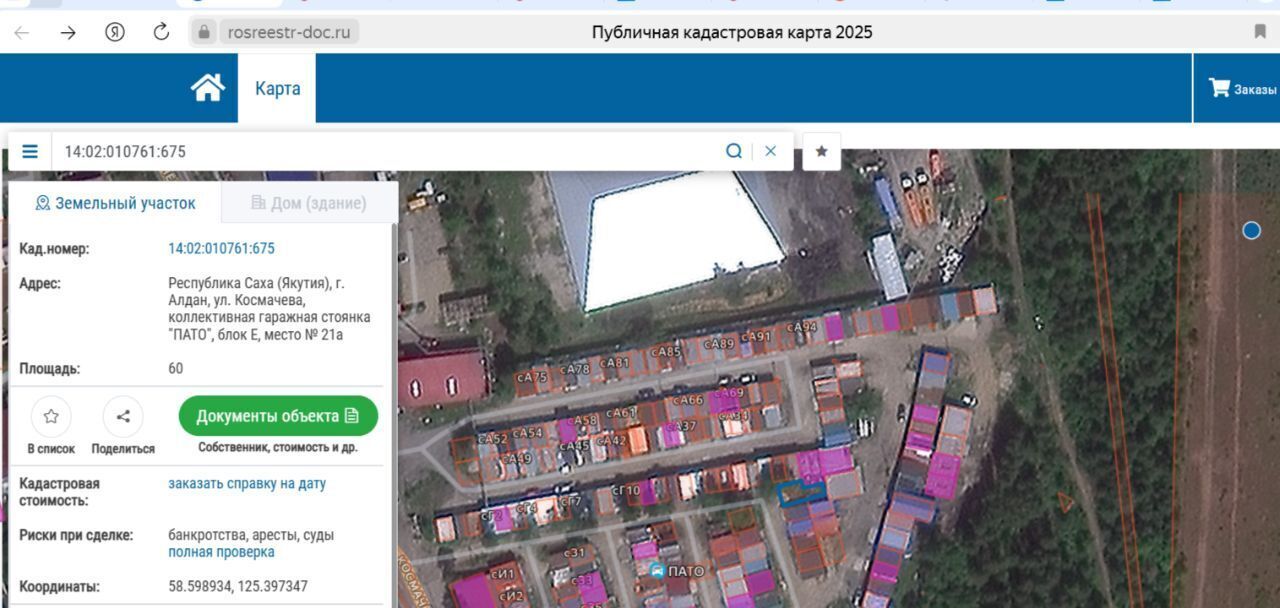Select the blue highlighted parcel on map
The width and height of the screenshot is (1280, 608).
click(x=802, y=492)
